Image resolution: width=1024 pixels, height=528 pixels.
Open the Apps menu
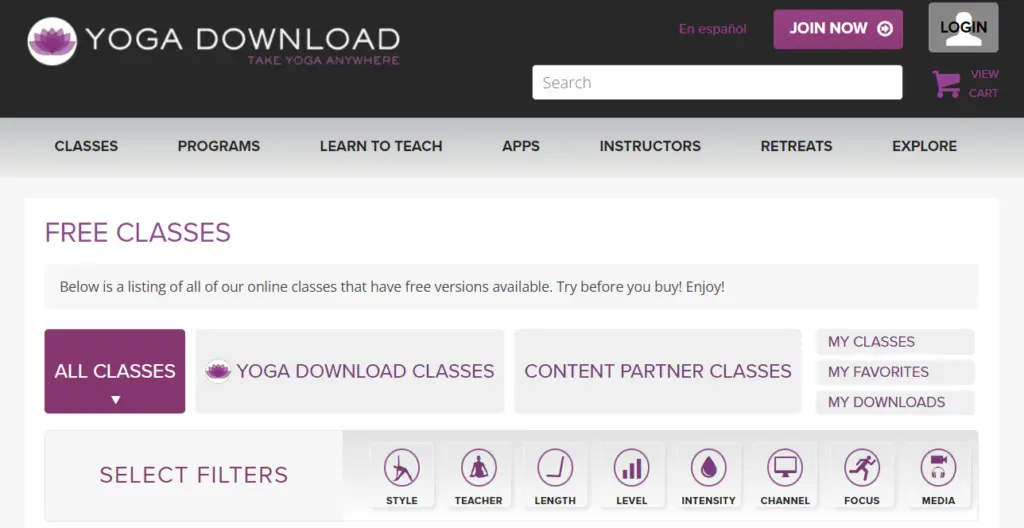[521, 146]
